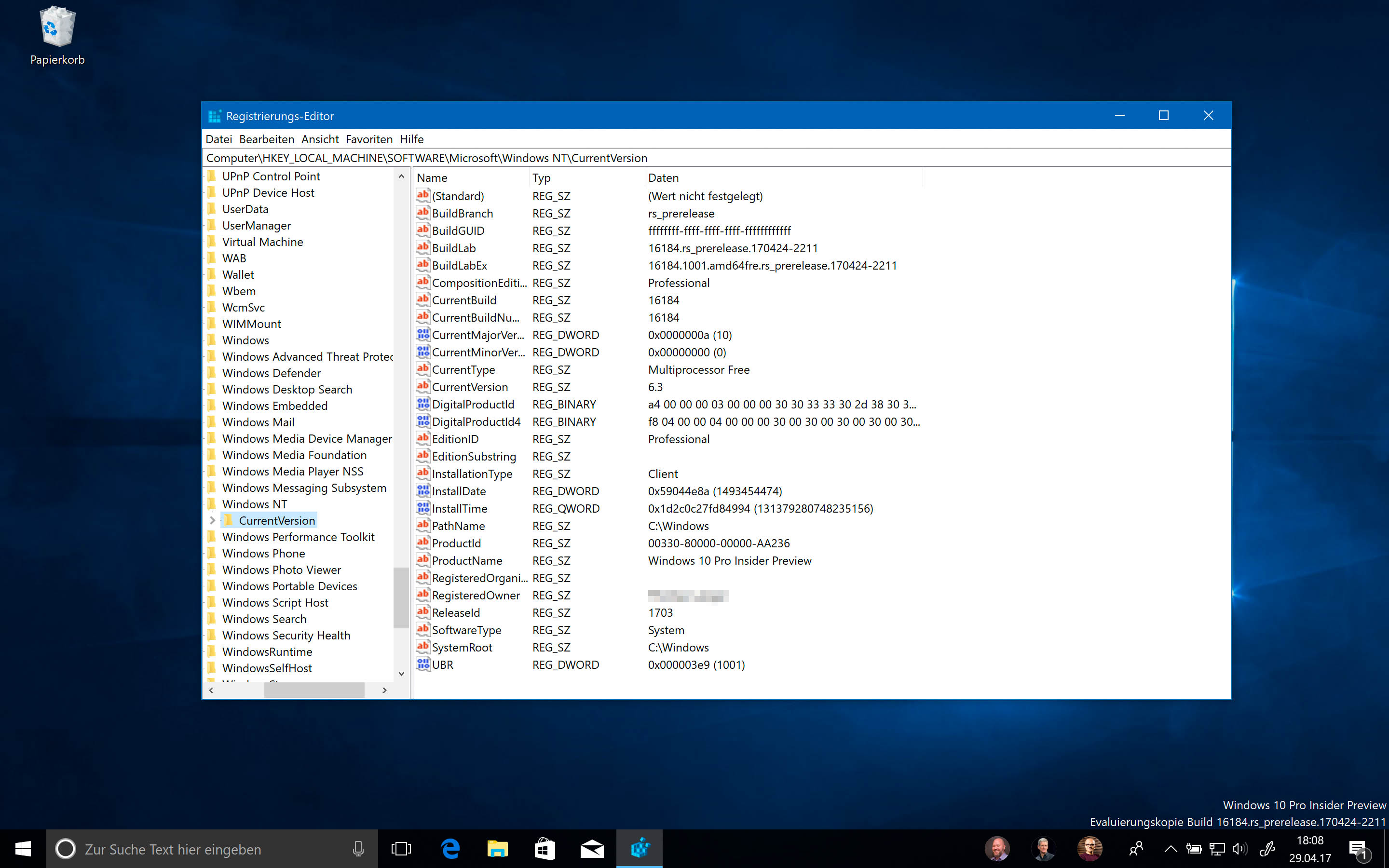
Task: Open the Ansicht menu
Action: click(x=320, y=139)
